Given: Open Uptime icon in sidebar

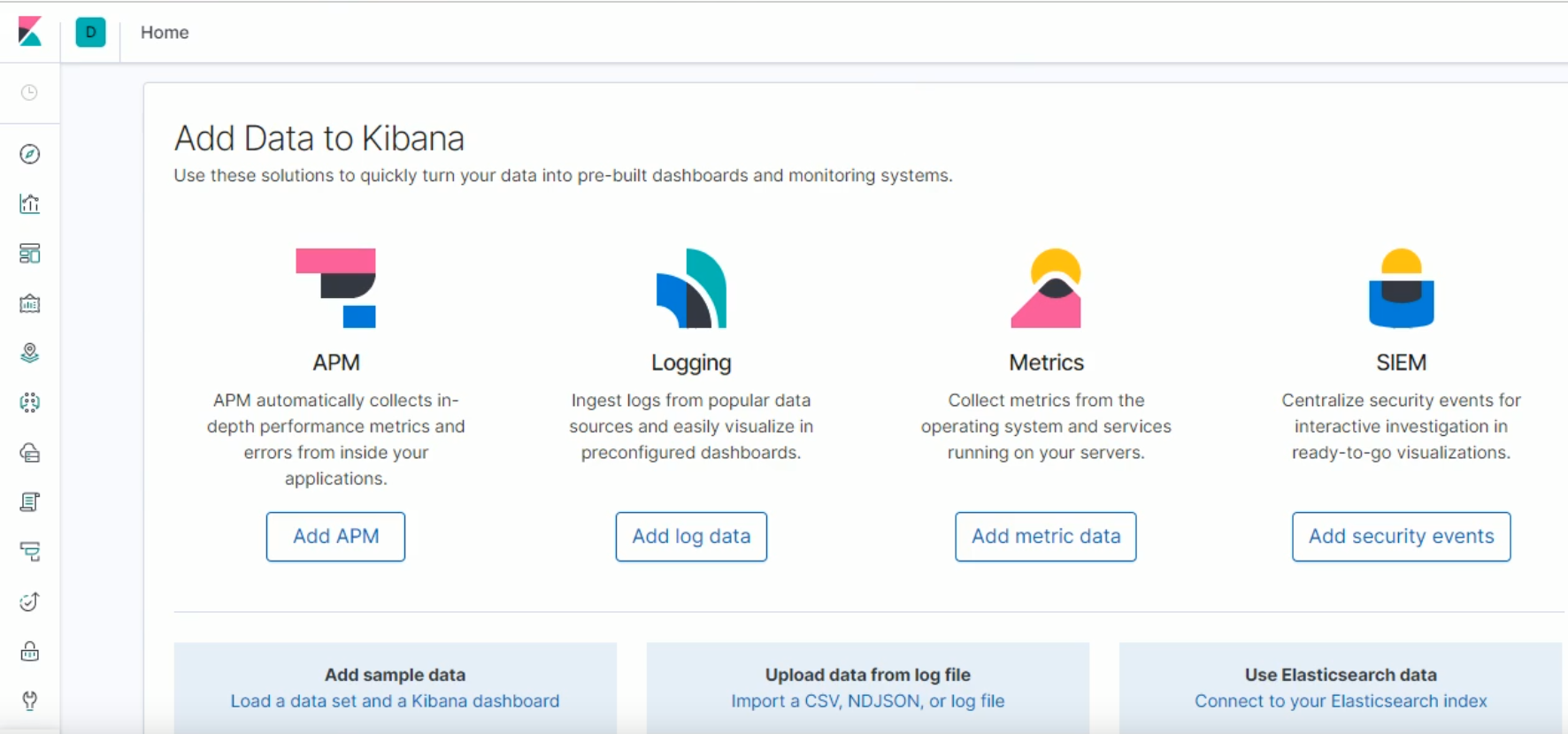Looking at the screenshot, I should [29, 601].
